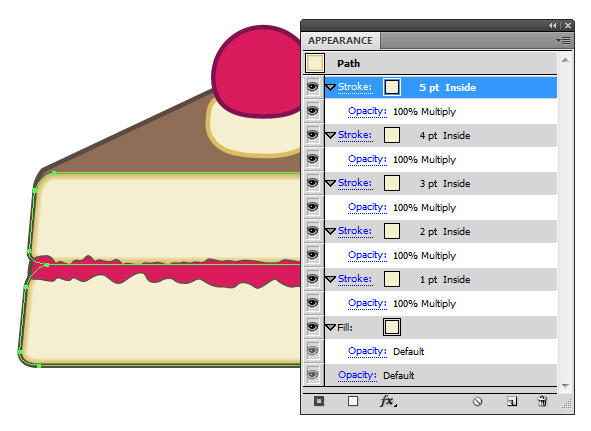Open the Appearance panel flyout menu
The height and width of the screenshot is (431, 591).
(x=563, y=40)
